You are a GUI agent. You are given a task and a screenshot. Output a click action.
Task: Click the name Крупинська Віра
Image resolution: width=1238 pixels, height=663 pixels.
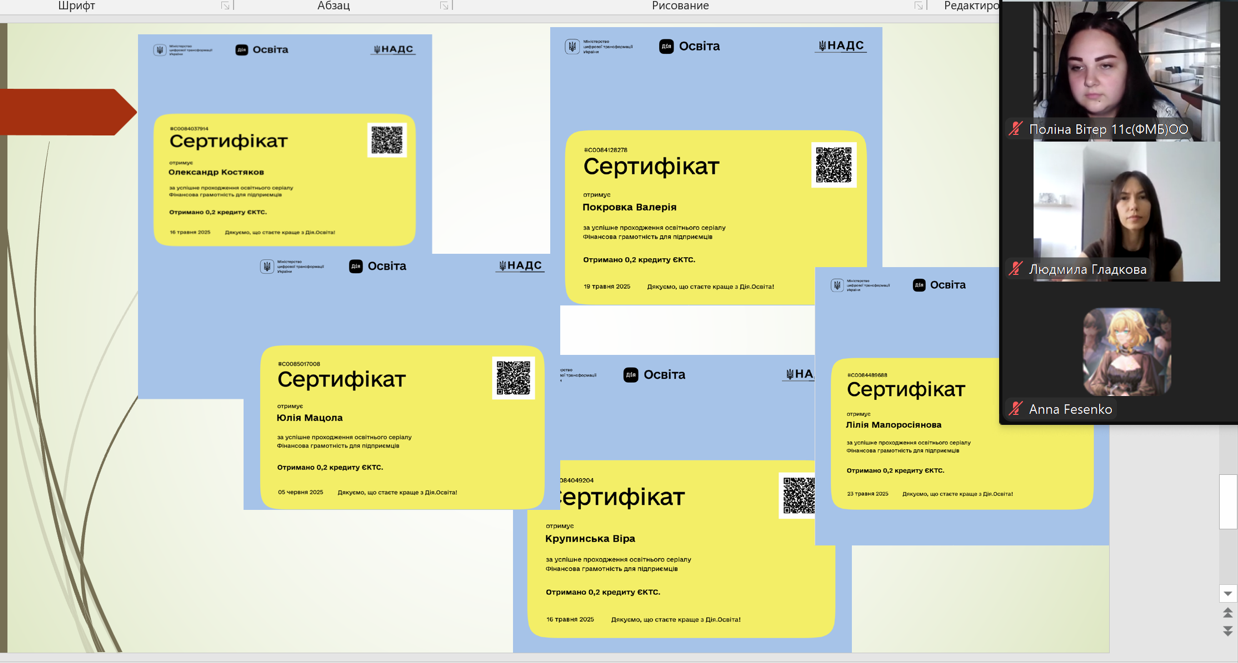coord(590,538)
